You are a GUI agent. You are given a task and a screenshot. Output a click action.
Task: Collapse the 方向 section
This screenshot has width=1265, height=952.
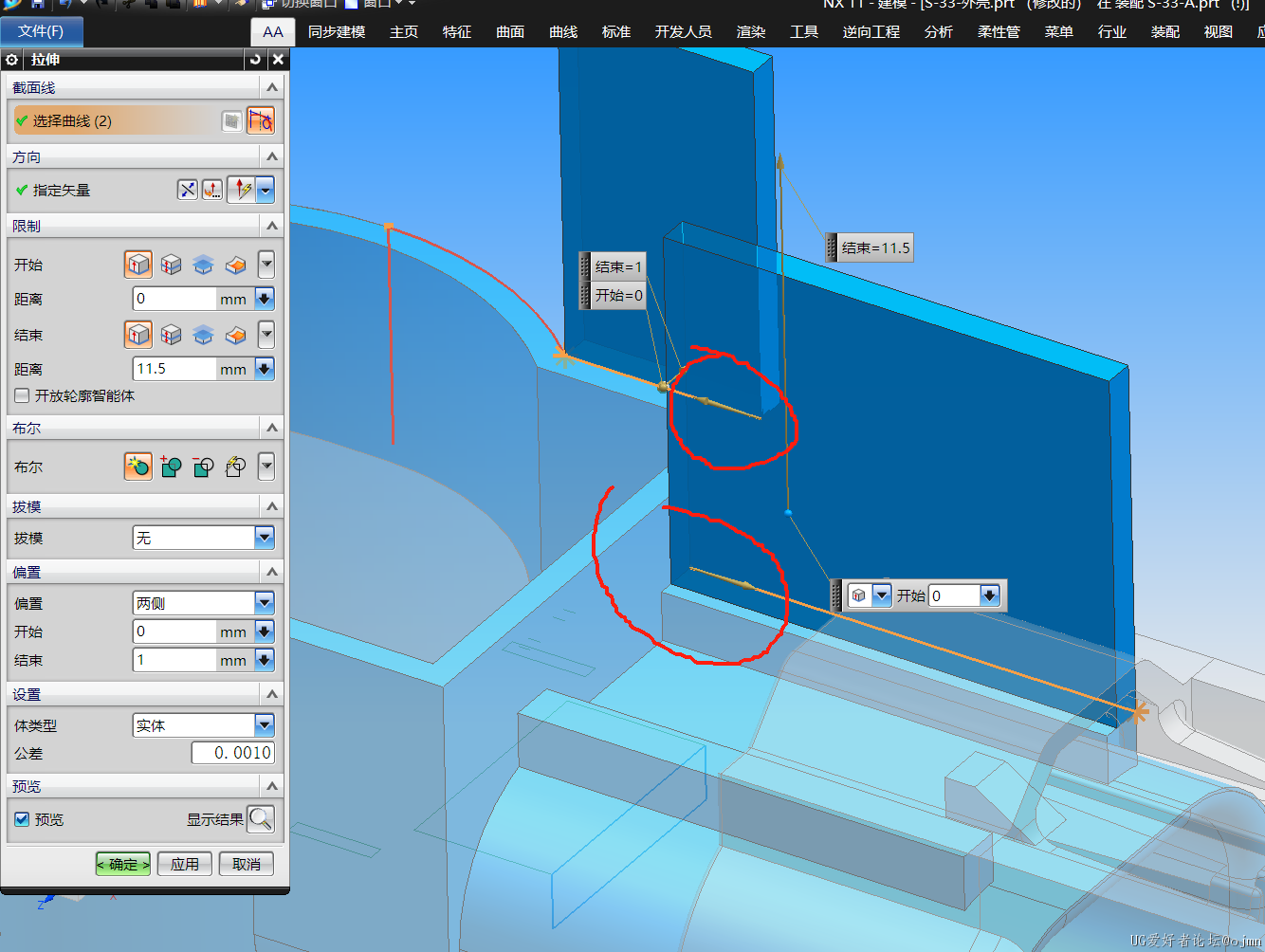pyautogui.click(x=272, y=156)
